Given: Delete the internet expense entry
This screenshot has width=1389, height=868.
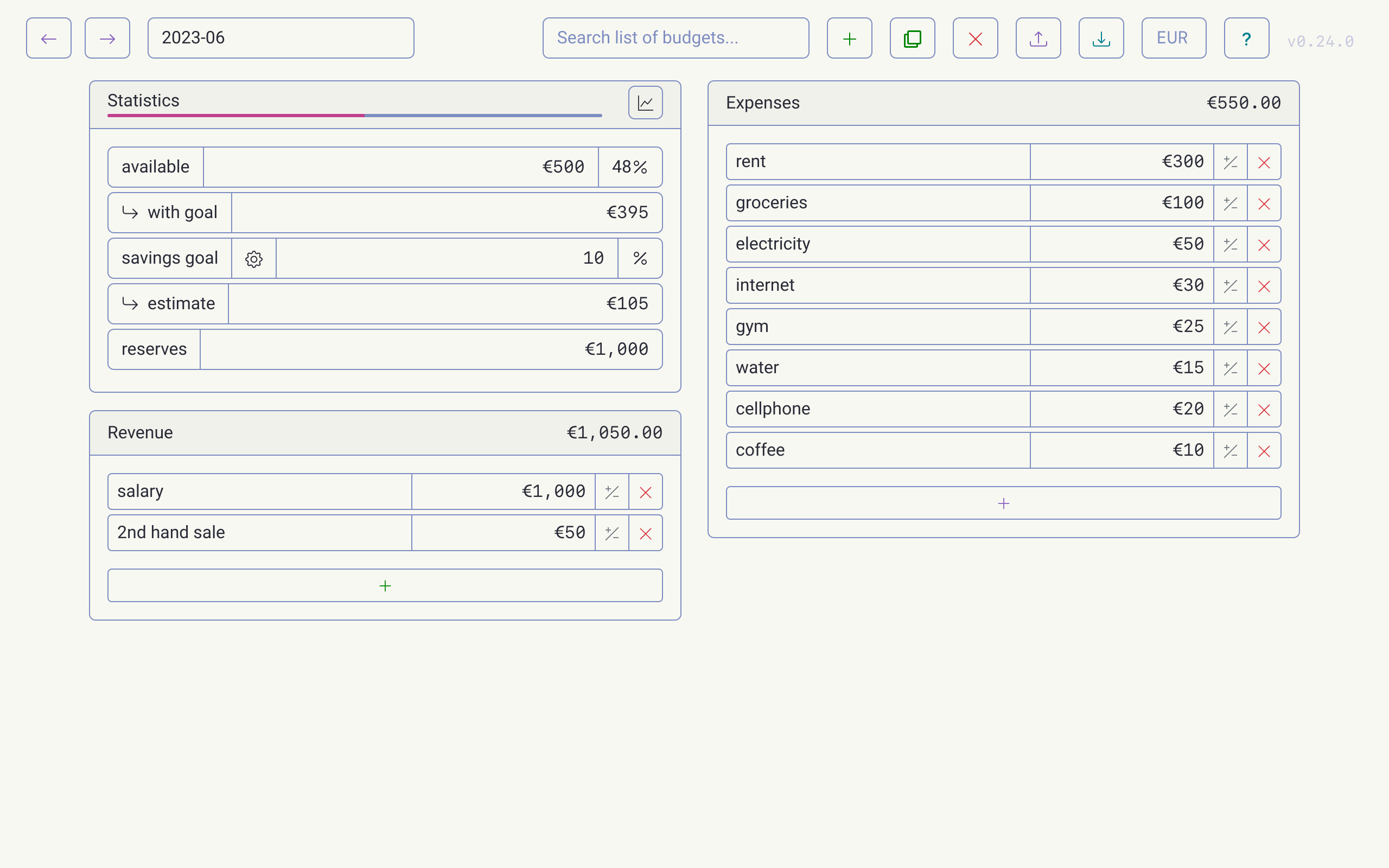Looking at the screenshot, I should click(x=1264, y=285).
